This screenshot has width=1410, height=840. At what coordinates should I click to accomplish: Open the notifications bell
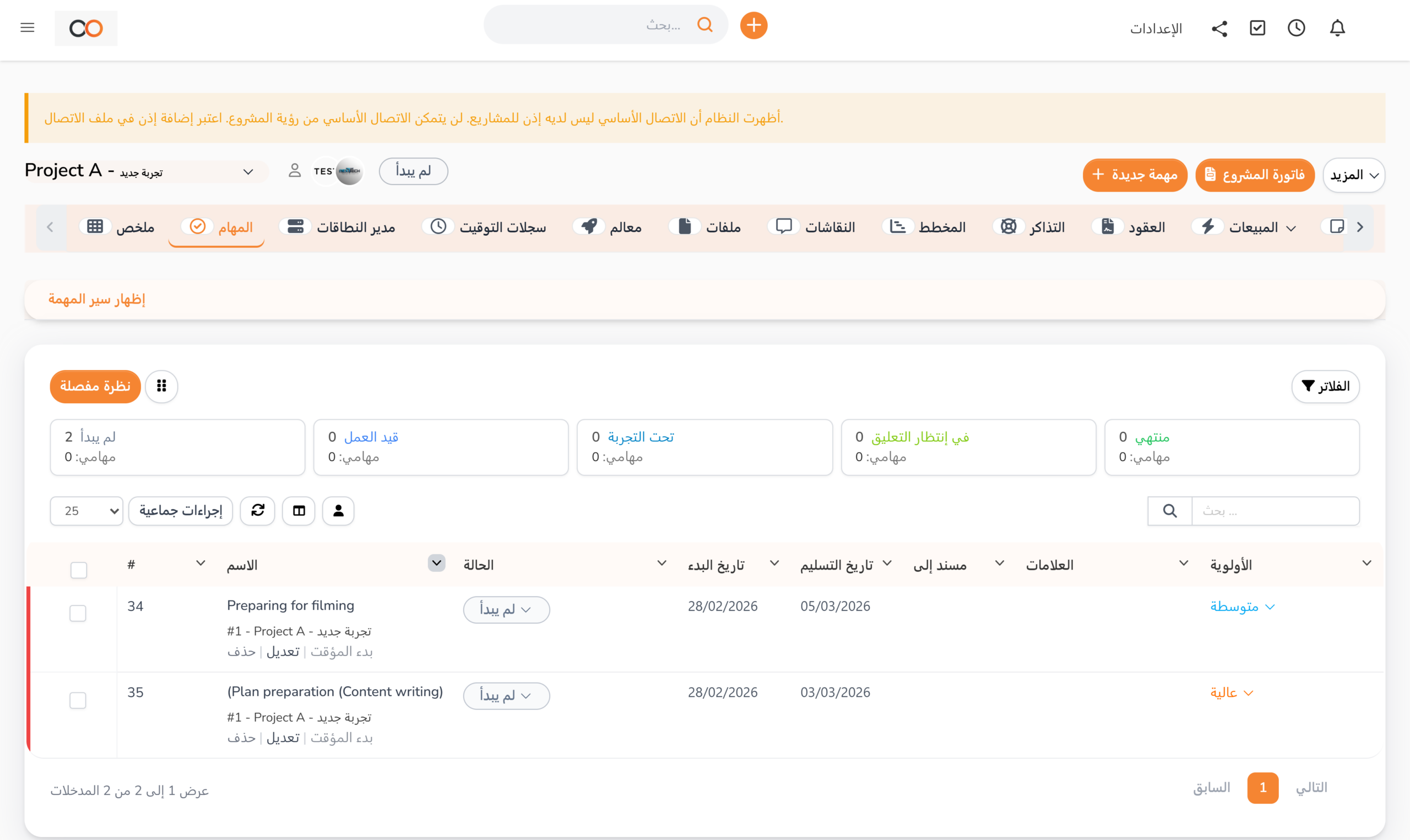tap(1338, 27)
